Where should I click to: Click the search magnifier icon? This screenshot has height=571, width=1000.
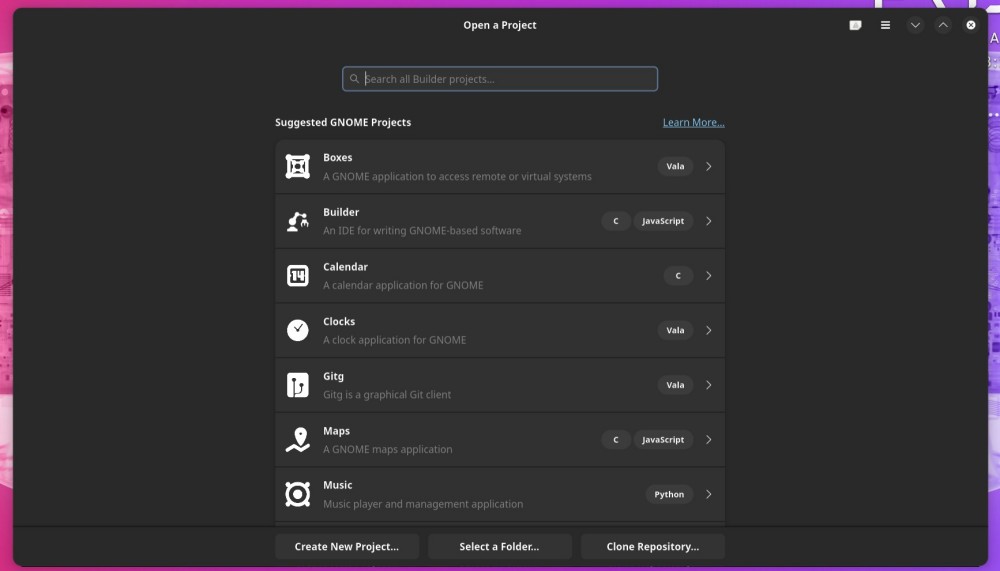coord(355,79)
